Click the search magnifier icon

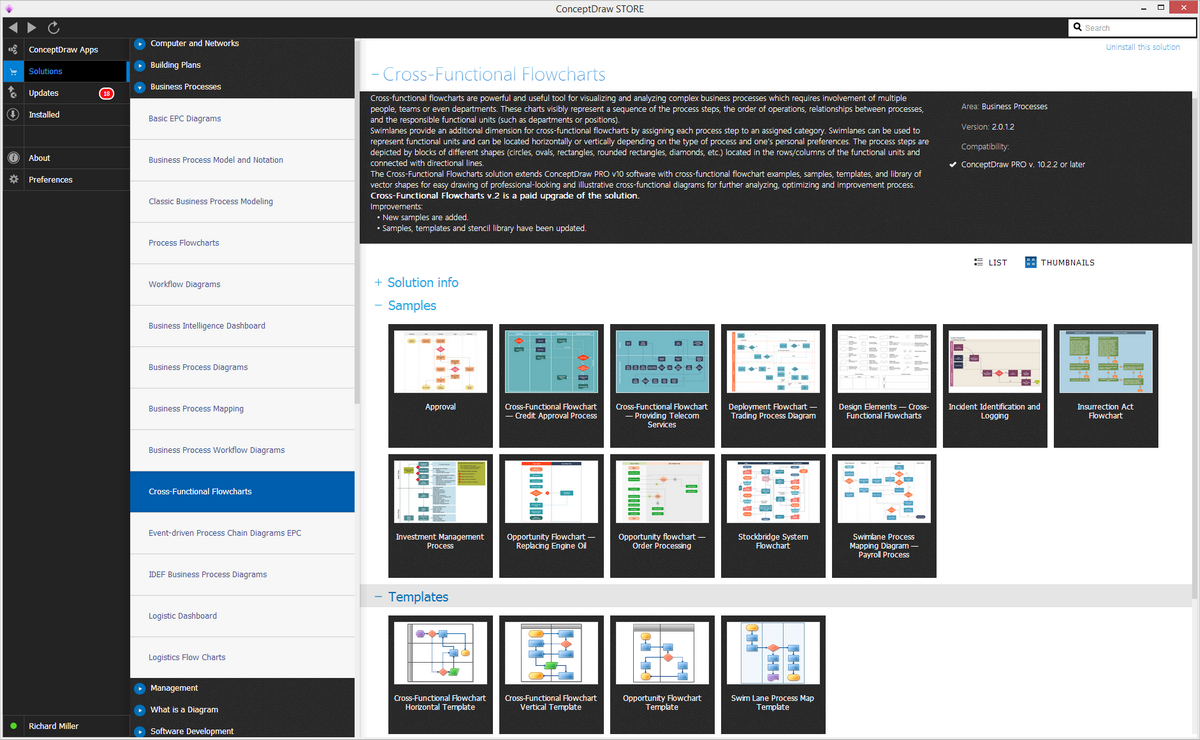pyautogui.click(x=1078, y=28)
